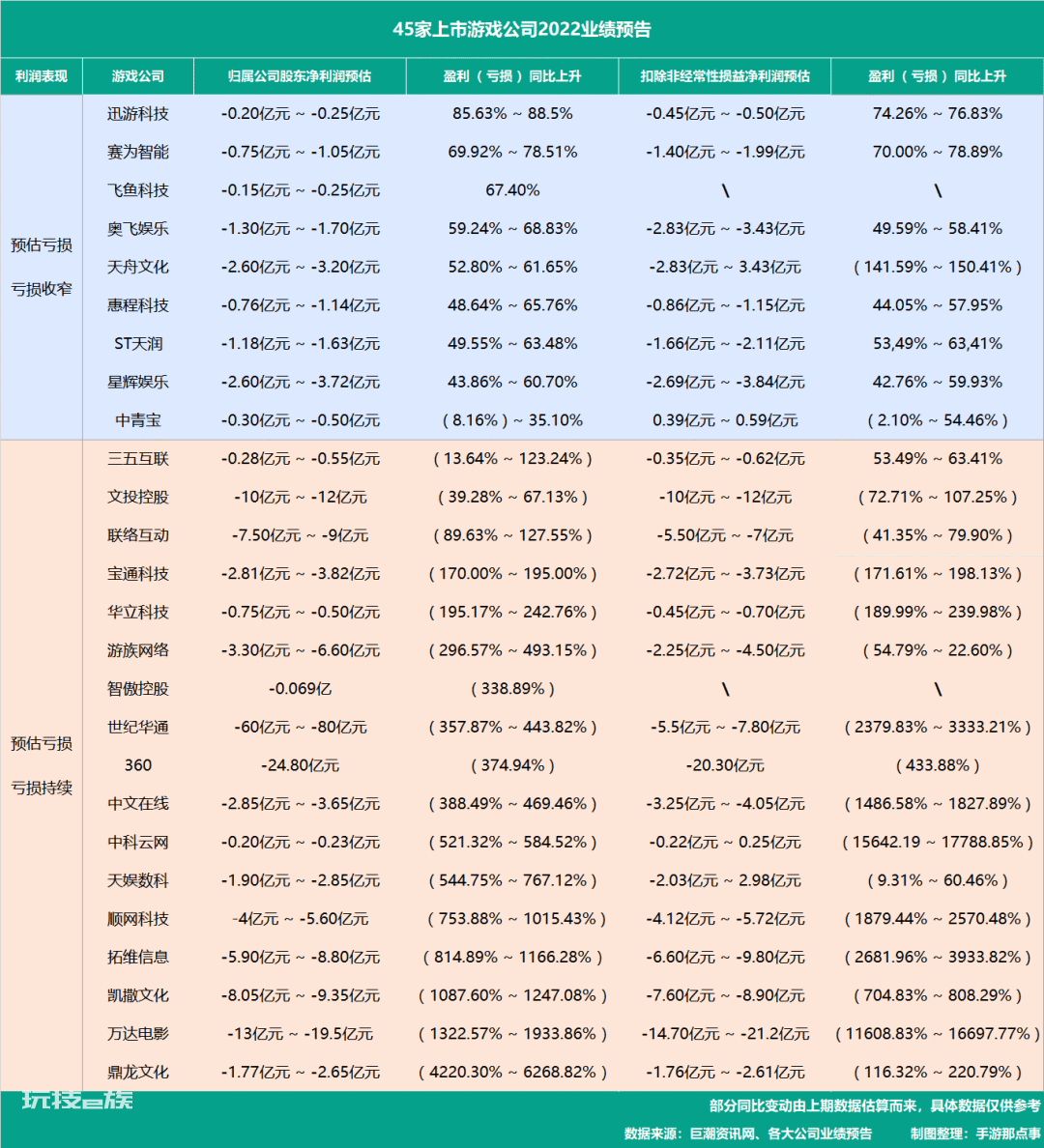
Task: Click the title '45家上市游戏公司2022业绩预告'
Action: (522, 29)
